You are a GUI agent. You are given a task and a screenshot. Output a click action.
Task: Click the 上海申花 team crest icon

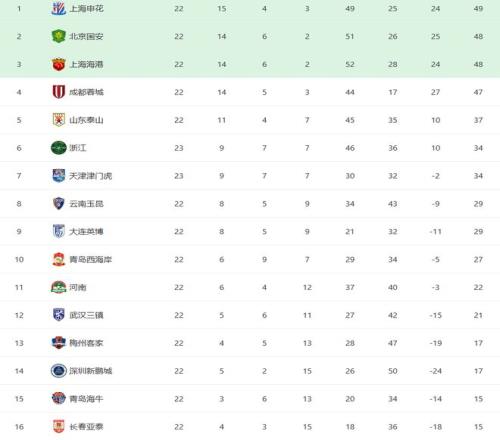pos(59,8)
